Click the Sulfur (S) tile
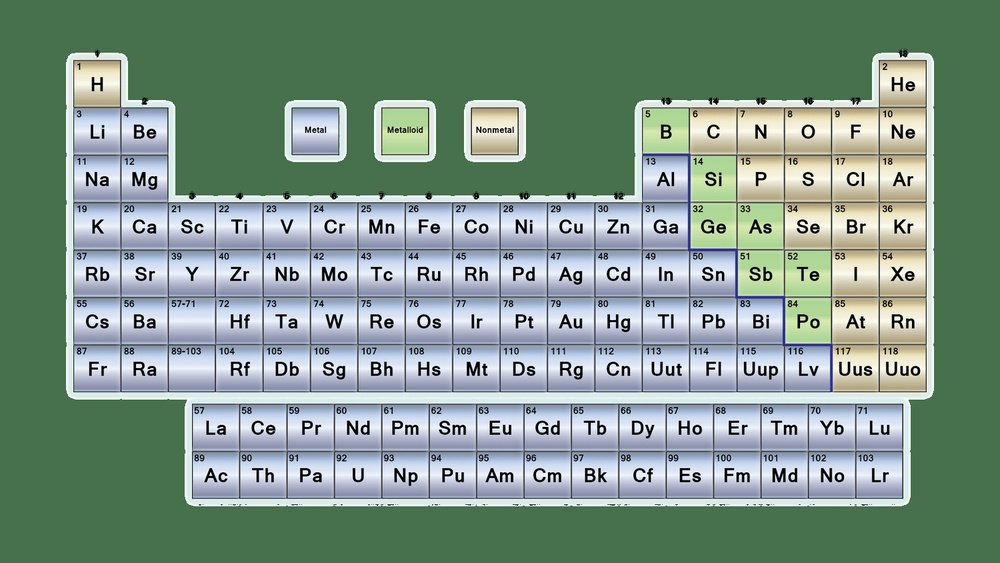This screenshot has width=1000, height=563. pos(808,179)
